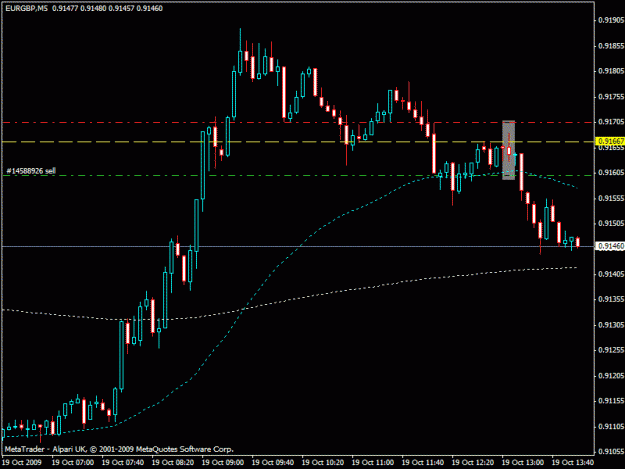
Task: Click price axis label 0.91255
Action: click(x=611, y=350)
